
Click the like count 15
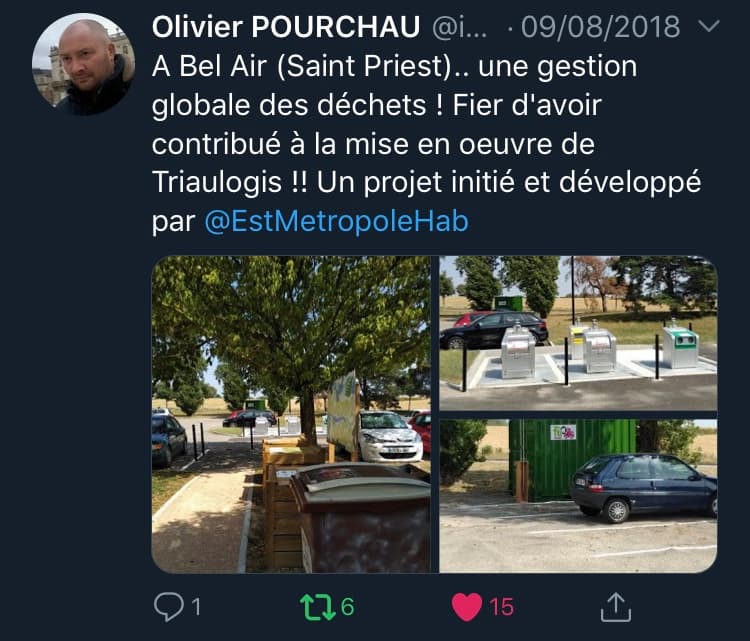(x=501, y=607)
